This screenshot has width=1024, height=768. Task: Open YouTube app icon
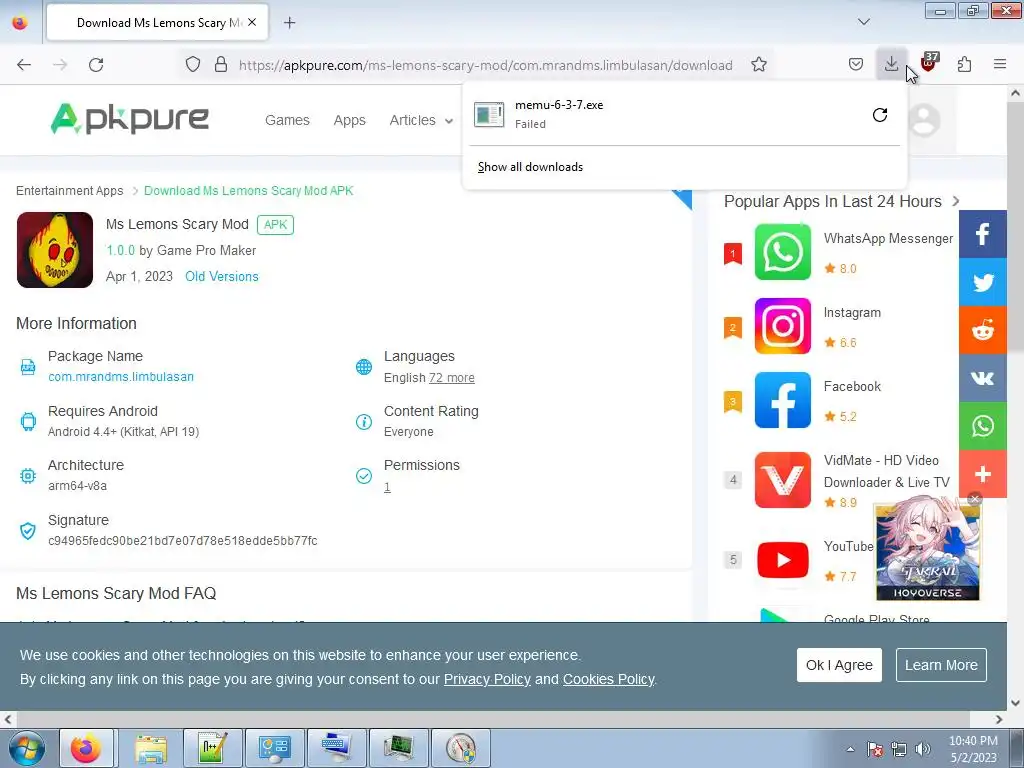pos(782,560)
